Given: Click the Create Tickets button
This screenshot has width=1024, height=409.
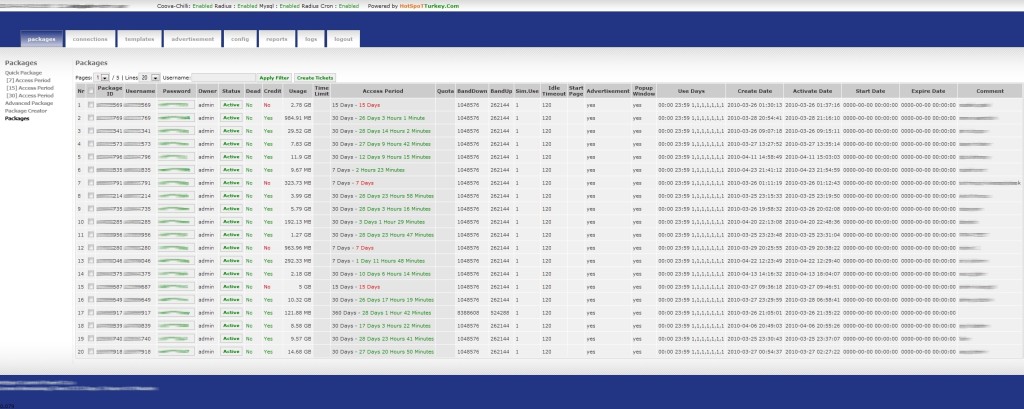Looking at the screenshot, I should coord(315,78).
